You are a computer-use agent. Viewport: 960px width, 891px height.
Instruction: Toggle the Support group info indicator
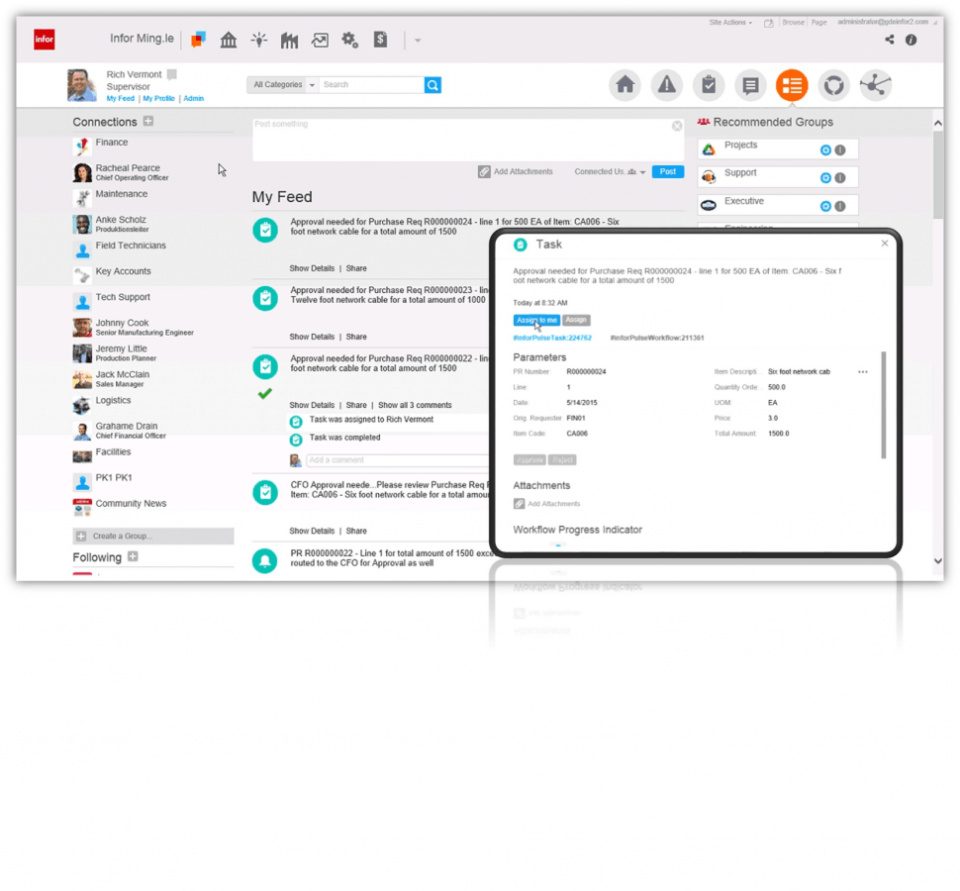click(x=840, y=177)
